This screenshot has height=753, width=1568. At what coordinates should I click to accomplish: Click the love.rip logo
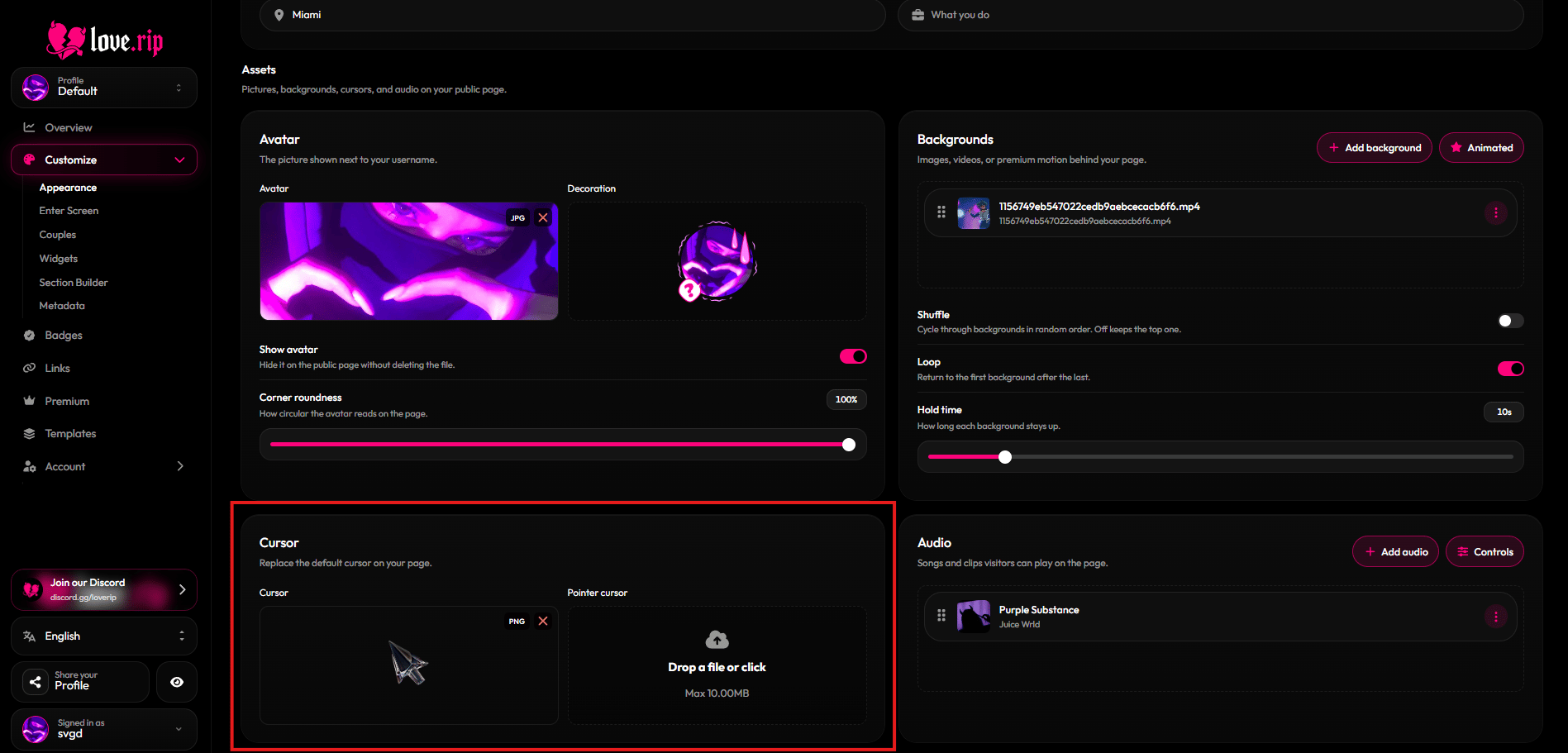(105, 40)
